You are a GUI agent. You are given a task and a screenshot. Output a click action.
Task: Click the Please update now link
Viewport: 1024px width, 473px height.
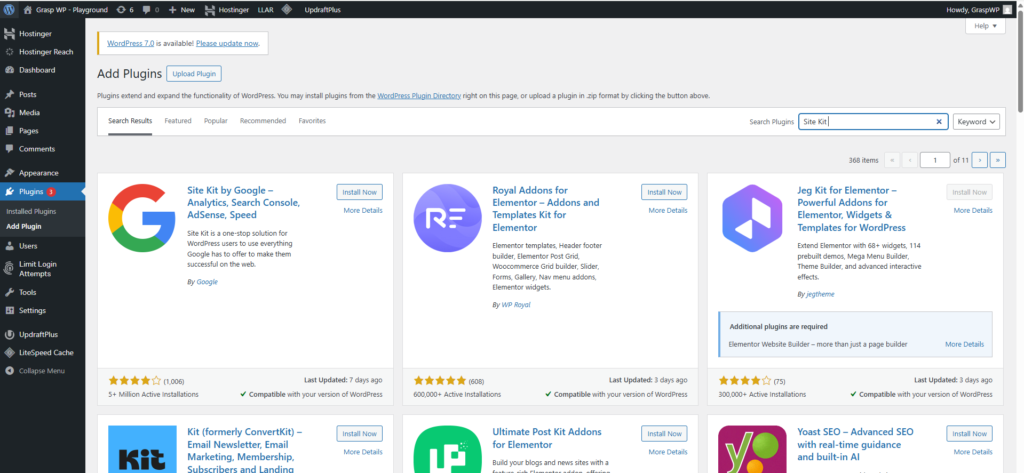227,43
